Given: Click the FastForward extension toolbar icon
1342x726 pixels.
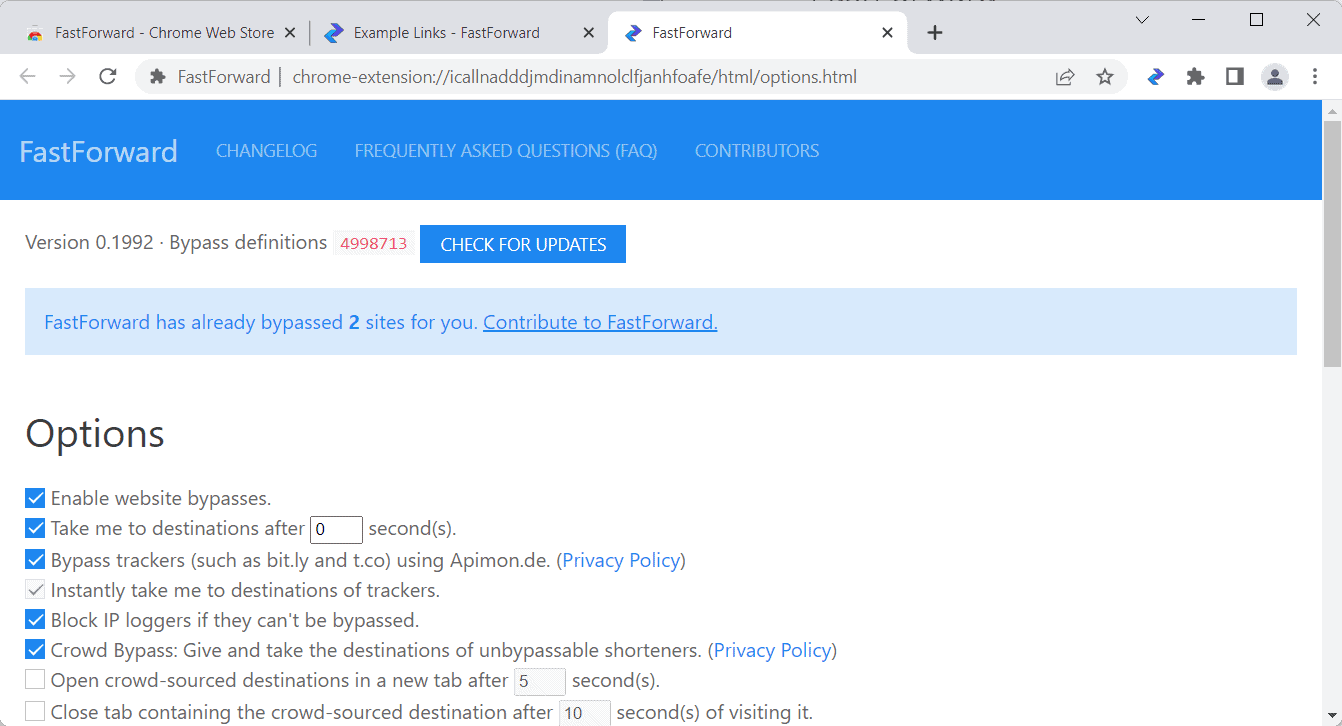Looking at the screenshot, I should [1156, 77].
